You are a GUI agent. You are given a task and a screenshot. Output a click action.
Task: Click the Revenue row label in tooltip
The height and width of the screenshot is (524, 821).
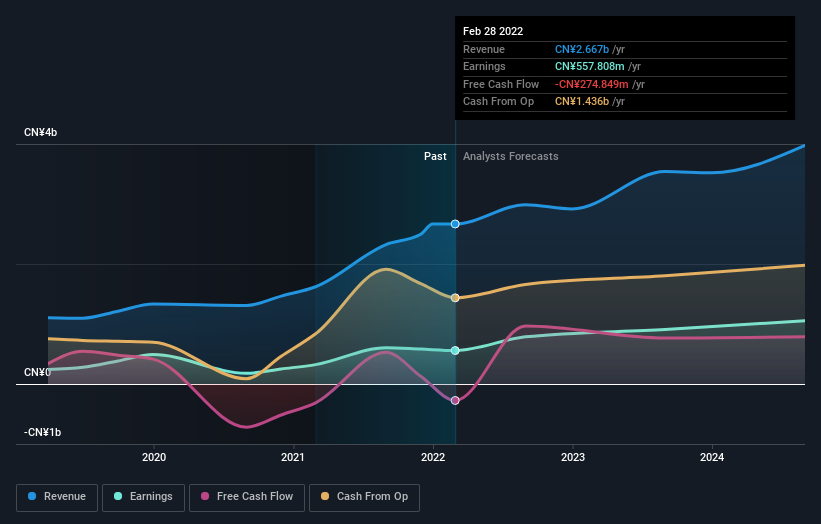tap(484, 49)
